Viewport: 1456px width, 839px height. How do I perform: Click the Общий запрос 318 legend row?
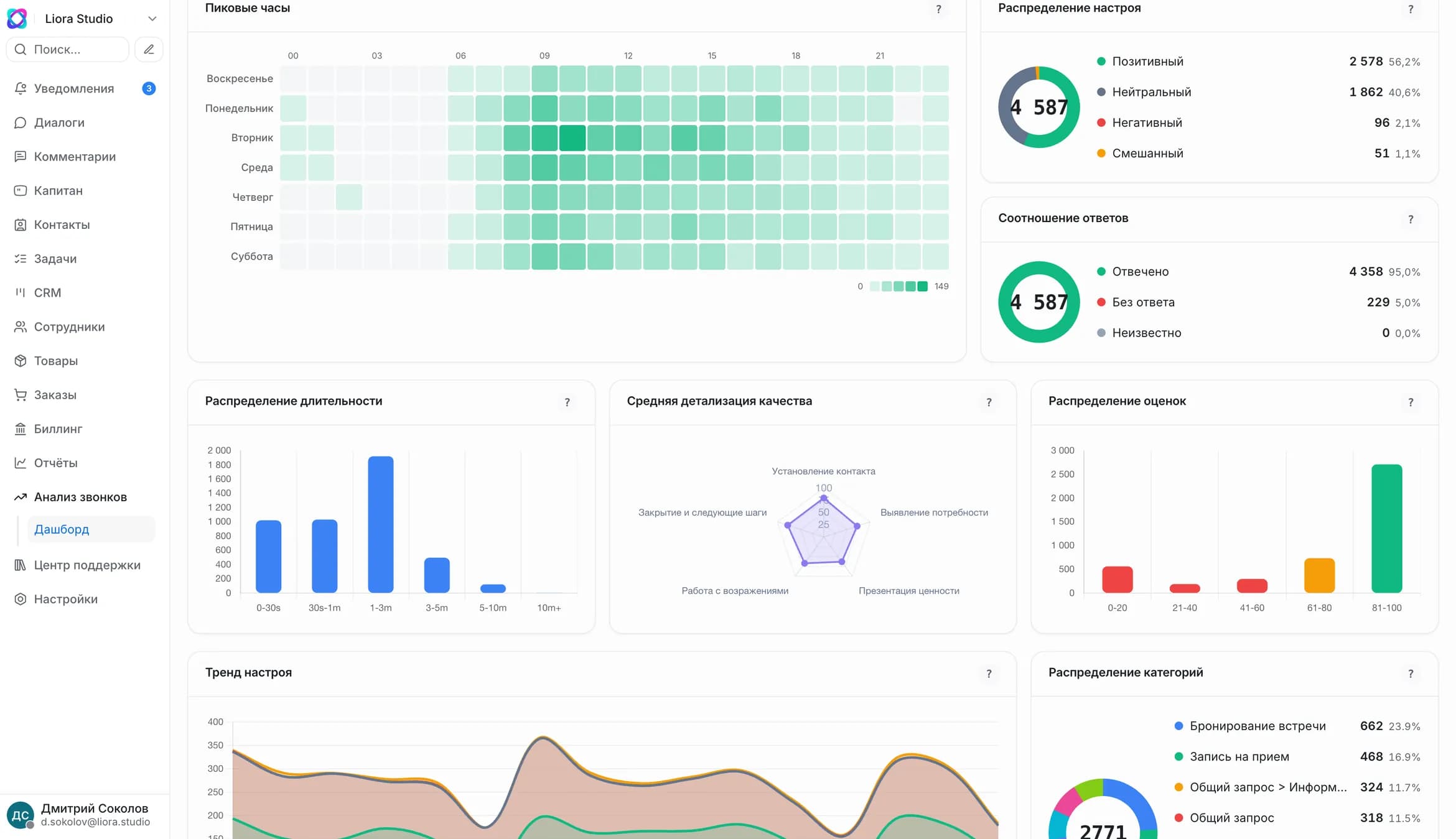click(1297, 818)
